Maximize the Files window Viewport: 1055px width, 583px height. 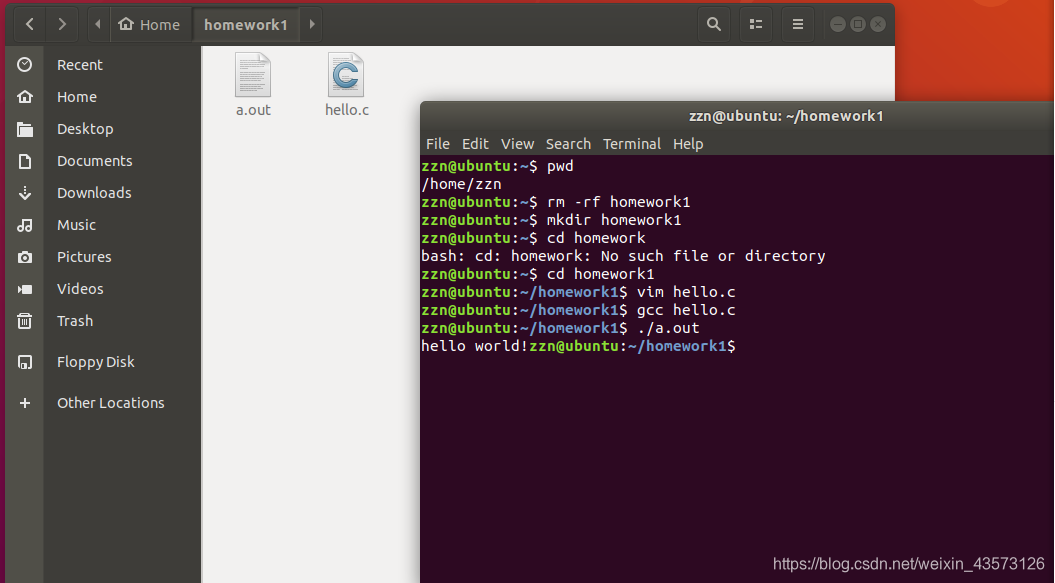[858, 24]
